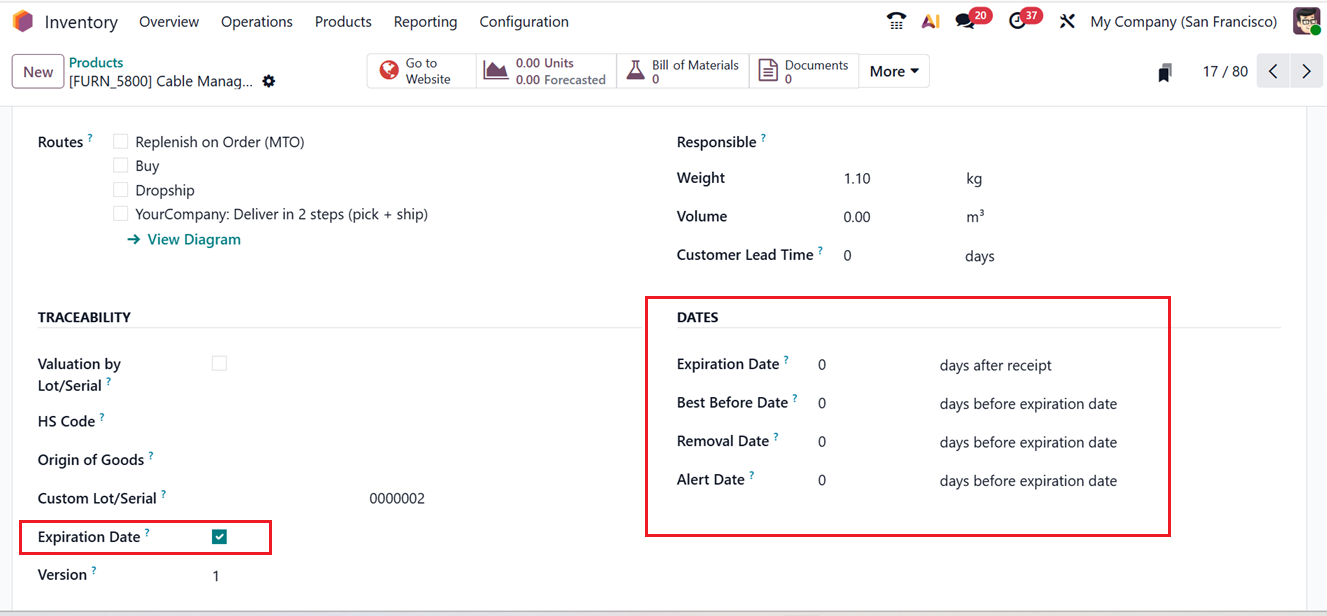The height and width of the screenshot is (616, 1327).
Task: Click the Inventory app title
Action: point(81,21)
